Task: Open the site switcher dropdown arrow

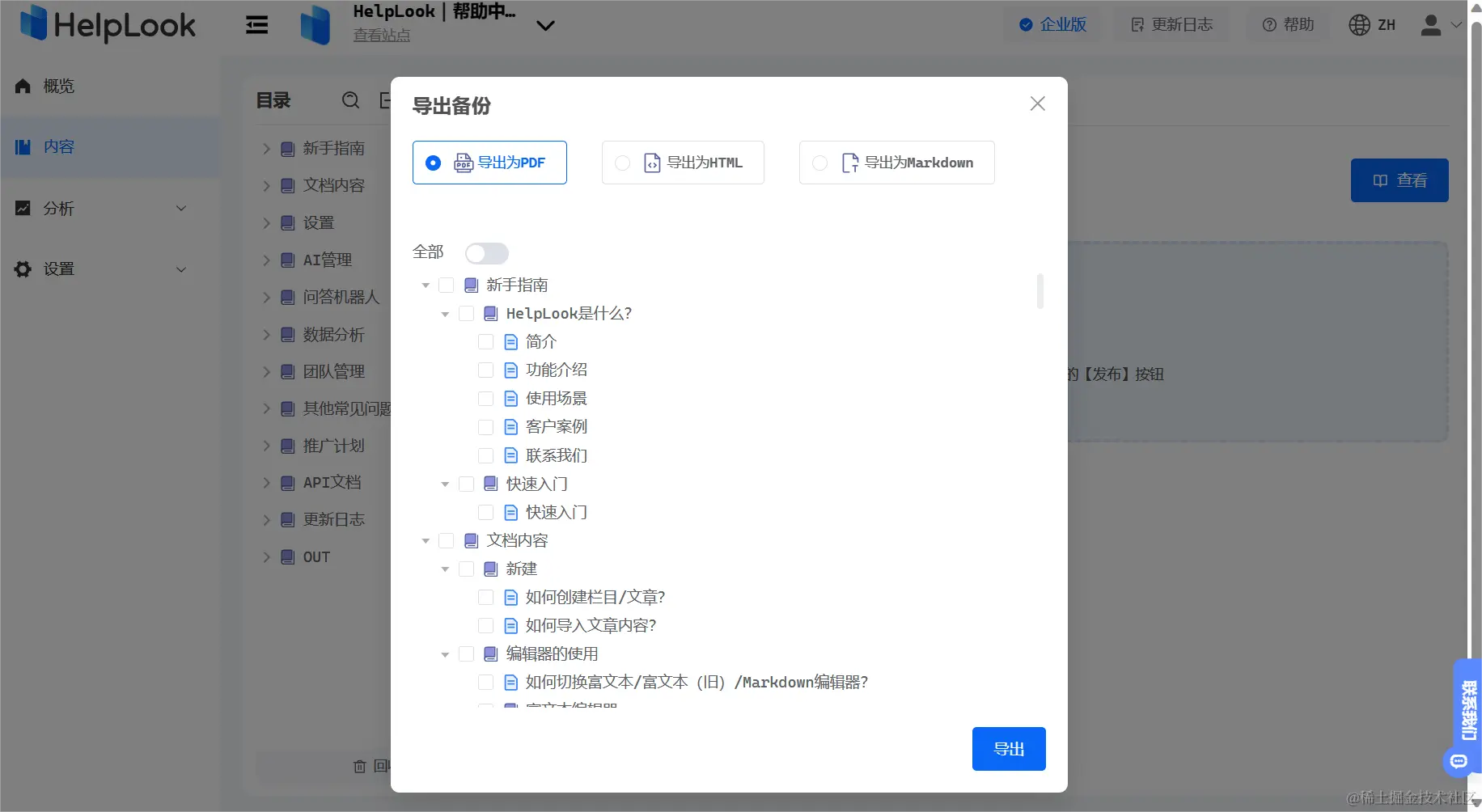Action: point(545,26)
